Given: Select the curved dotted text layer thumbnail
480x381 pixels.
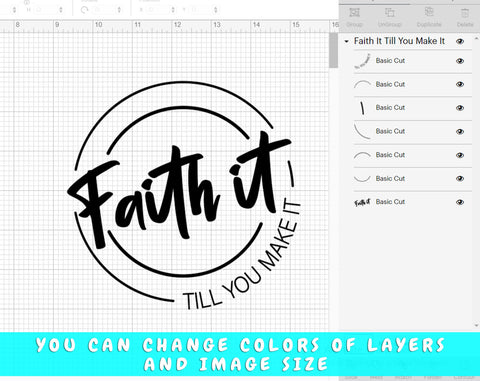Looking at the screenshot, I should click(x=362, y=61).
